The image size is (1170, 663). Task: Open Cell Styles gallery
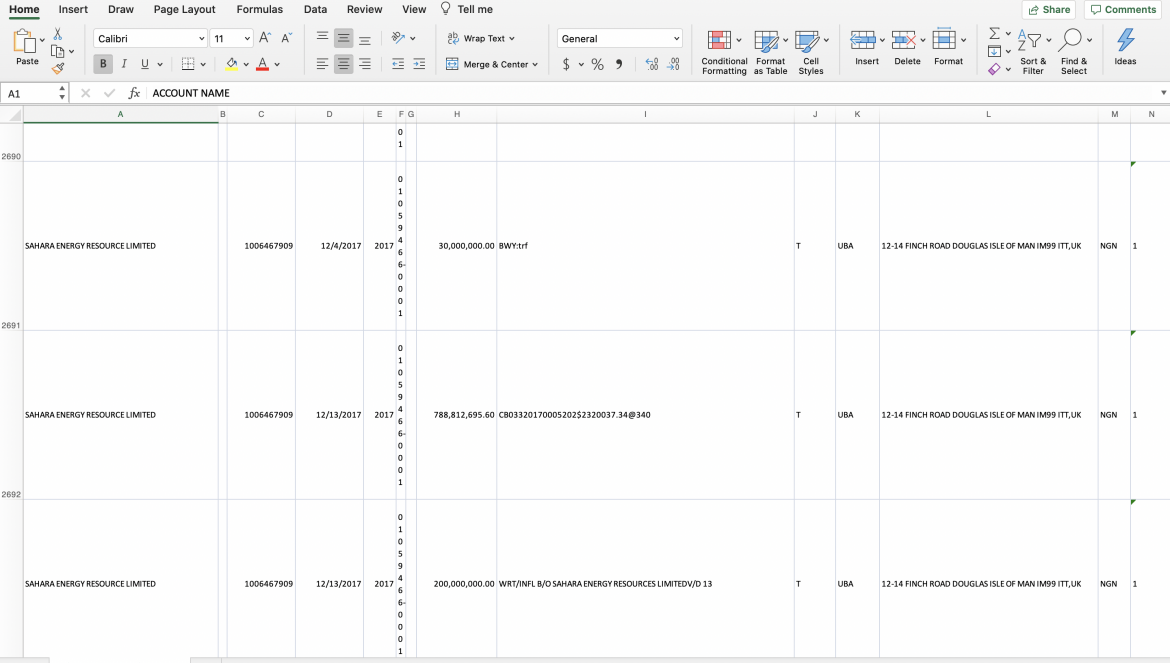(810, 52)
